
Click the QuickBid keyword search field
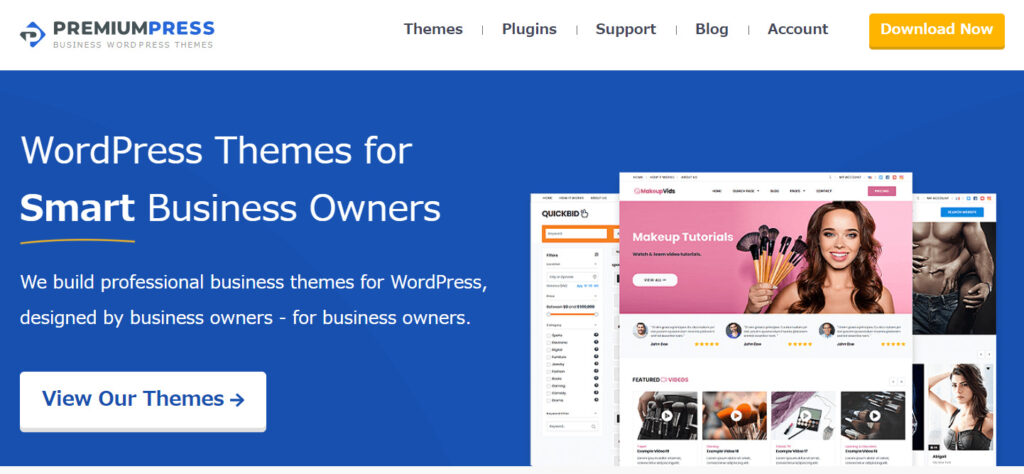click(x=577, y=233)
